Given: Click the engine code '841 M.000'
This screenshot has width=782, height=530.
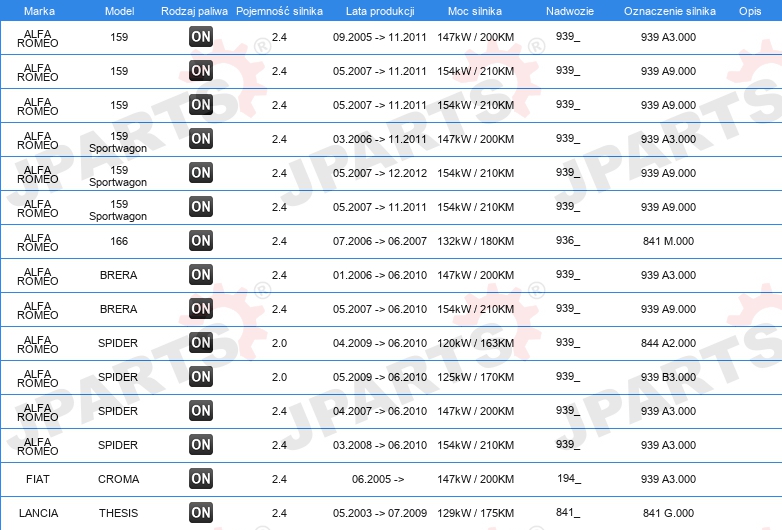Looking at the screenshot, I should [668, 241].
